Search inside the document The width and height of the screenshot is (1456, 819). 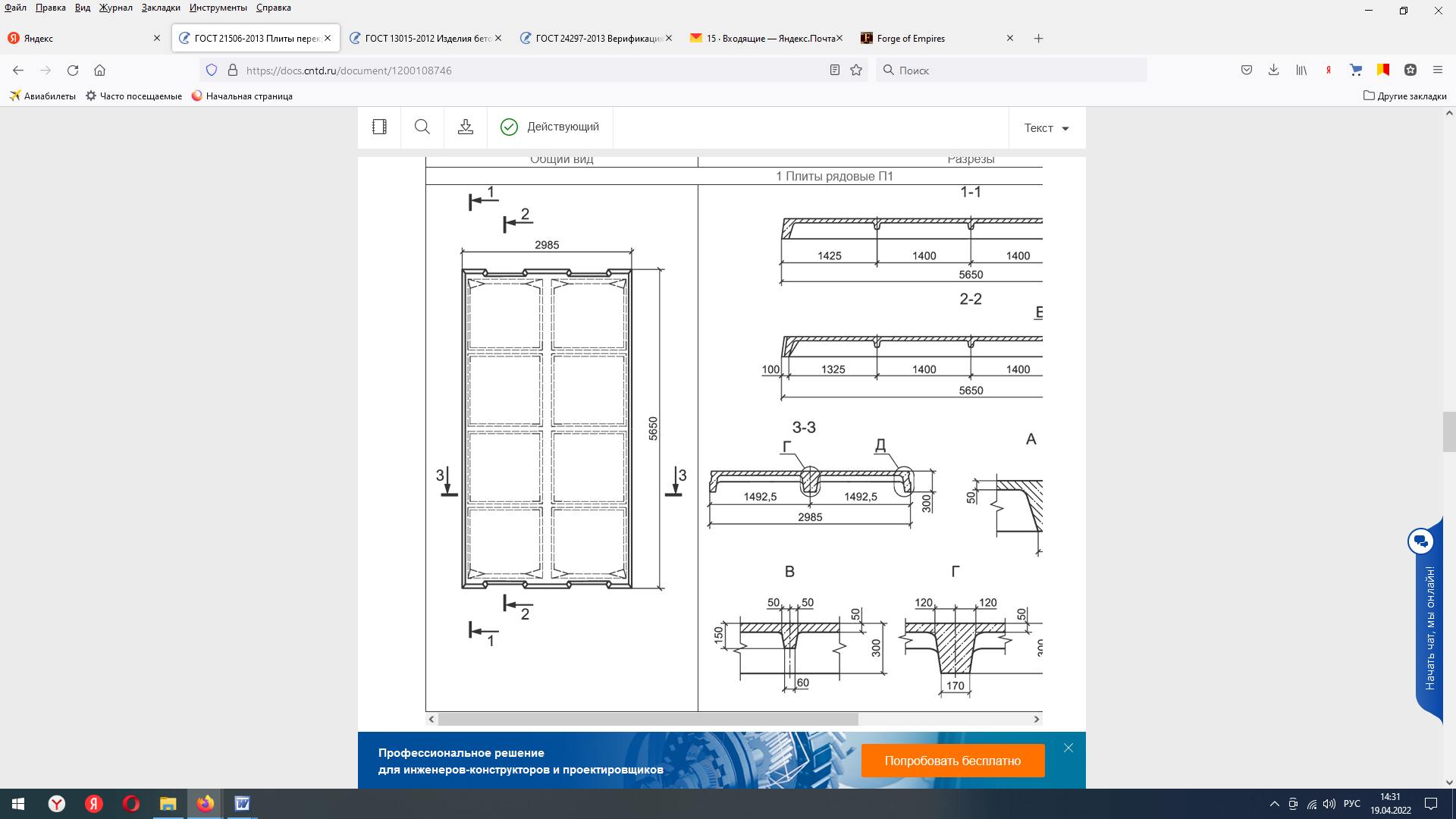422,127
